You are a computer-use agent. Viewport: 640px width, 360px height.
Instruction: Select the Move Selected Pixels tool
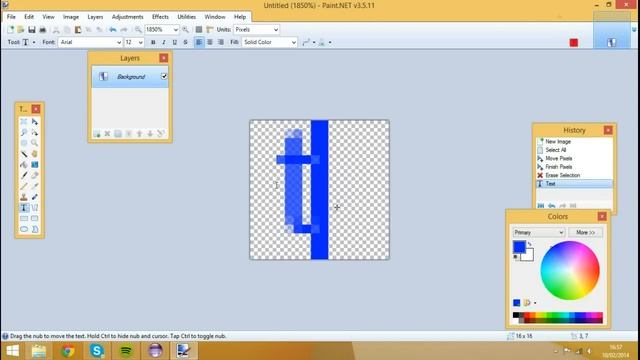coord(35,122)
